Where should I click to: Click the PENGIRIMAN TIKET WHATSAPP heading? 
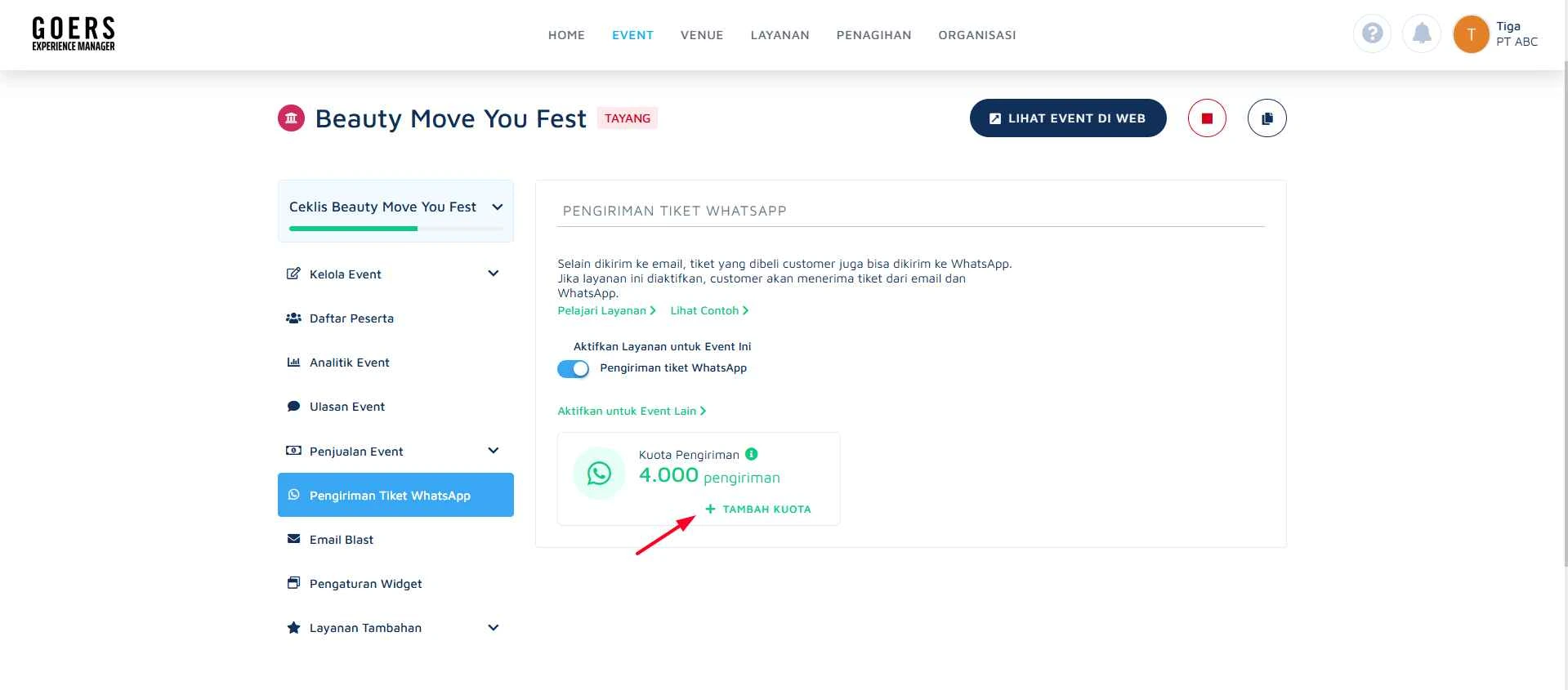click(x=674, y=211)
